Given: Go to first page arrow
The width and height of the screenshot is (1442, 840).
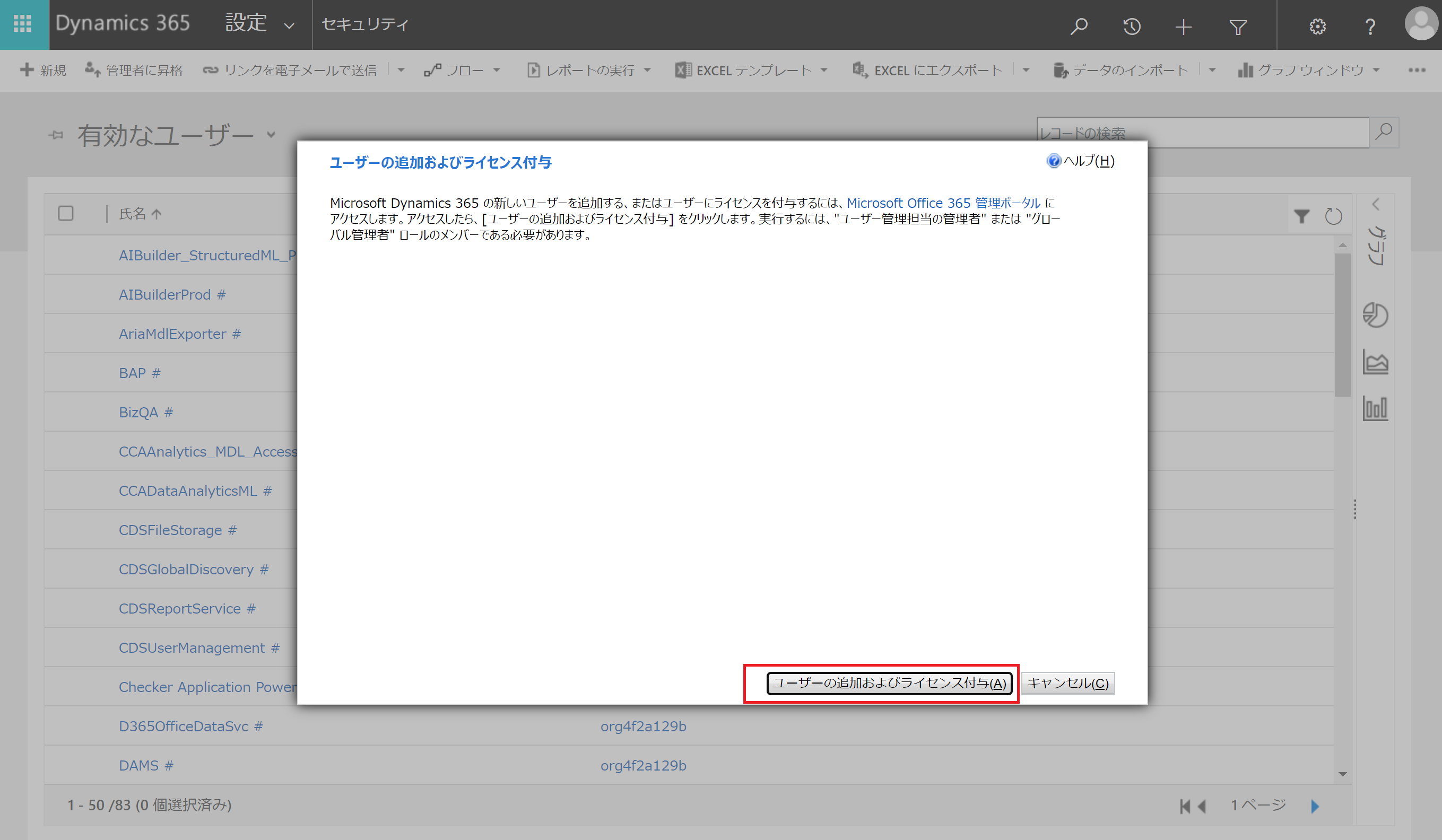Looking at the screenshot, I should [x=1185, y=806].
